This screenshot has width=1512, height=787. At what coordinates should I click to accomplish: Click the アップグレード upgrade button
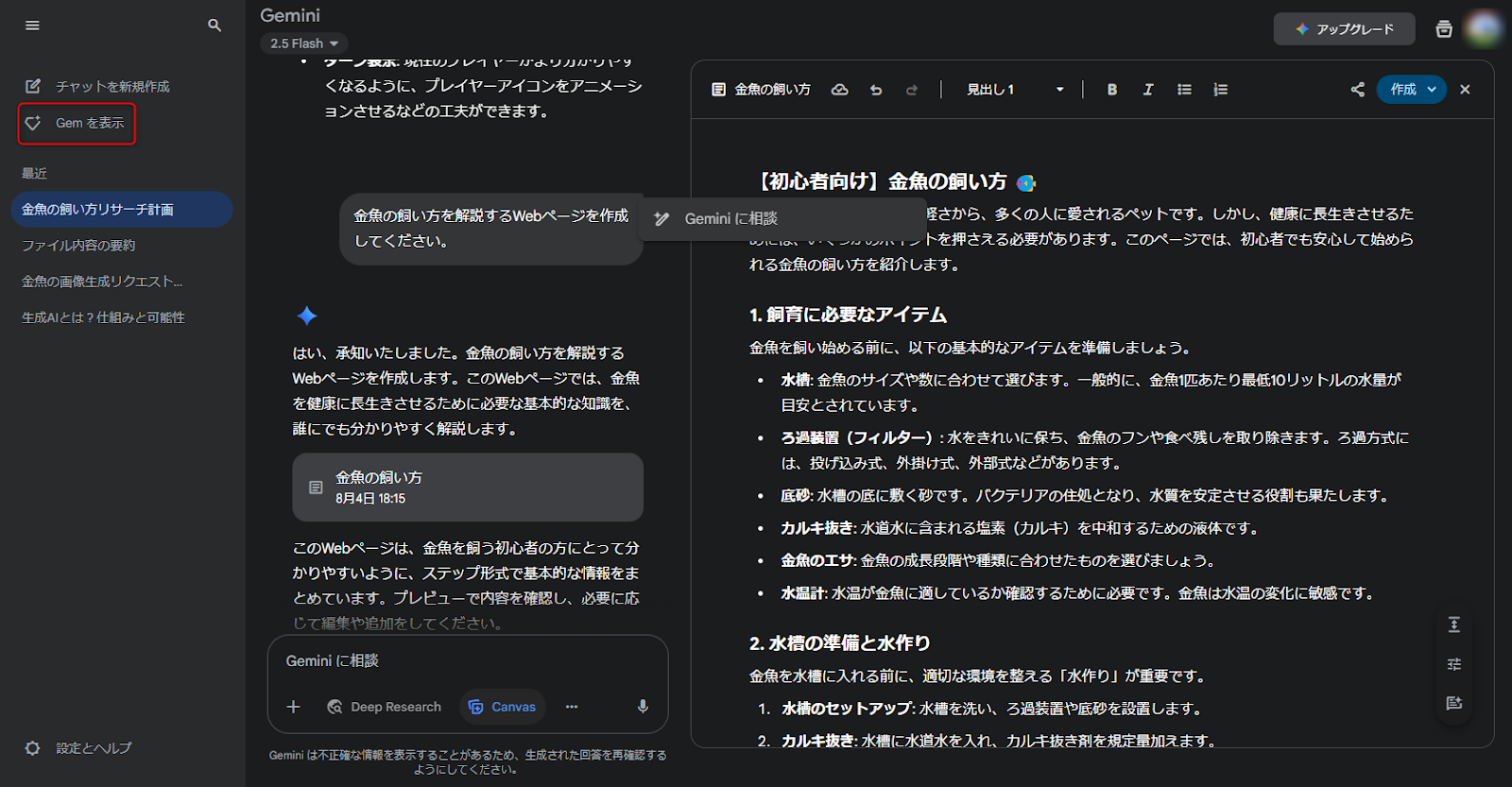click(x=1344, y=29)
